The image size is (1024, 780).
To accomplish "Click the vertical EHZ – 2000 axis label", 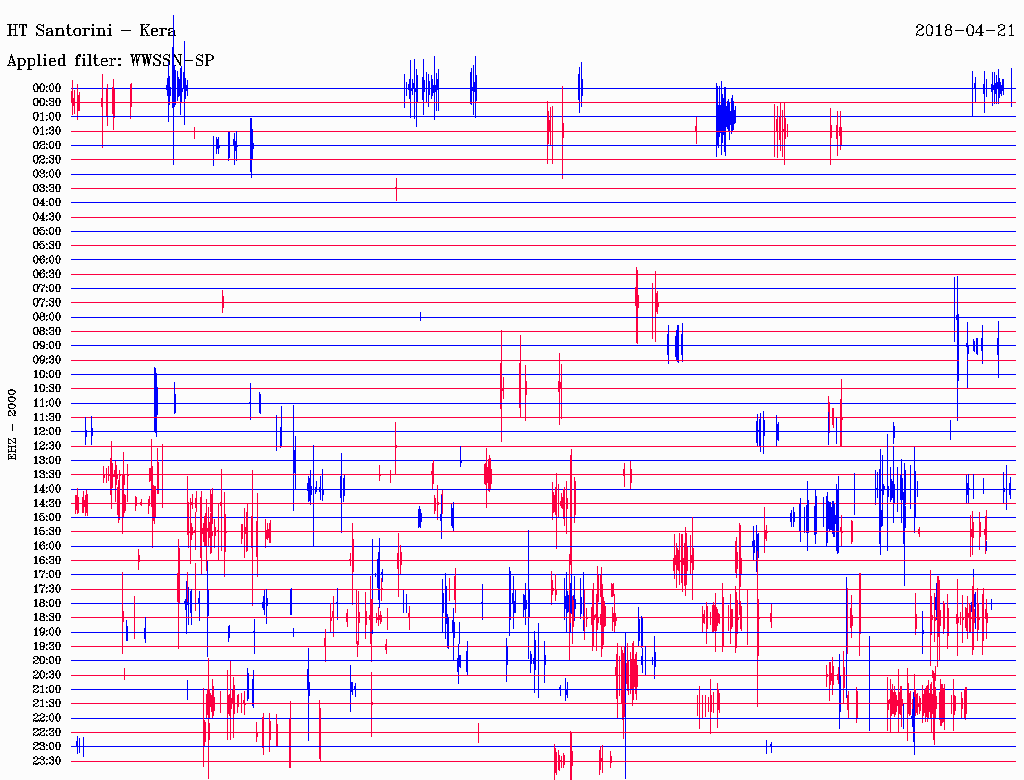I will [x=13, y=423].
